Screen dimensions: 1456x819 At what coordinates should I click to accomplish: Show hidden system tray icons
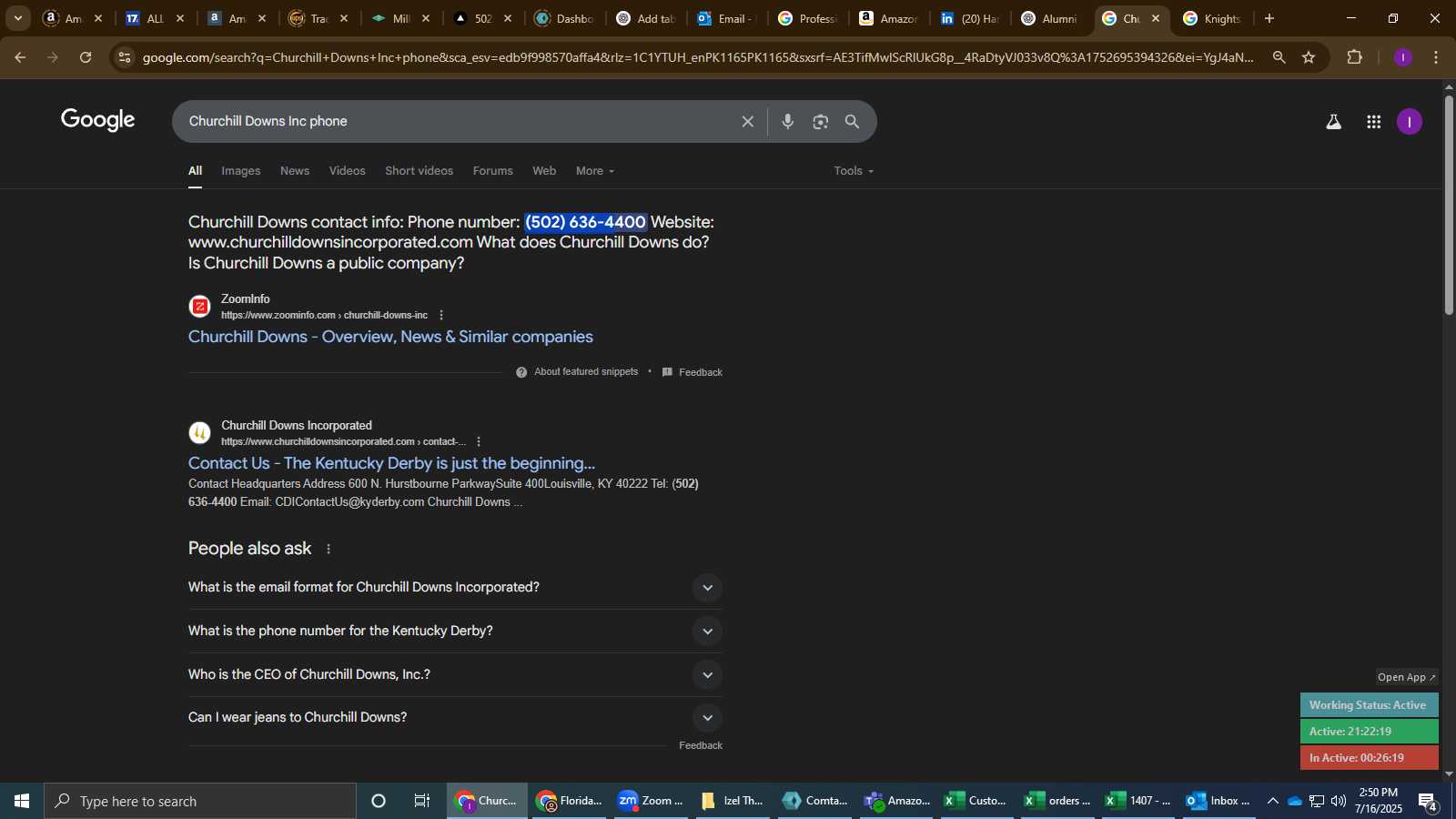coord(1272,801)
